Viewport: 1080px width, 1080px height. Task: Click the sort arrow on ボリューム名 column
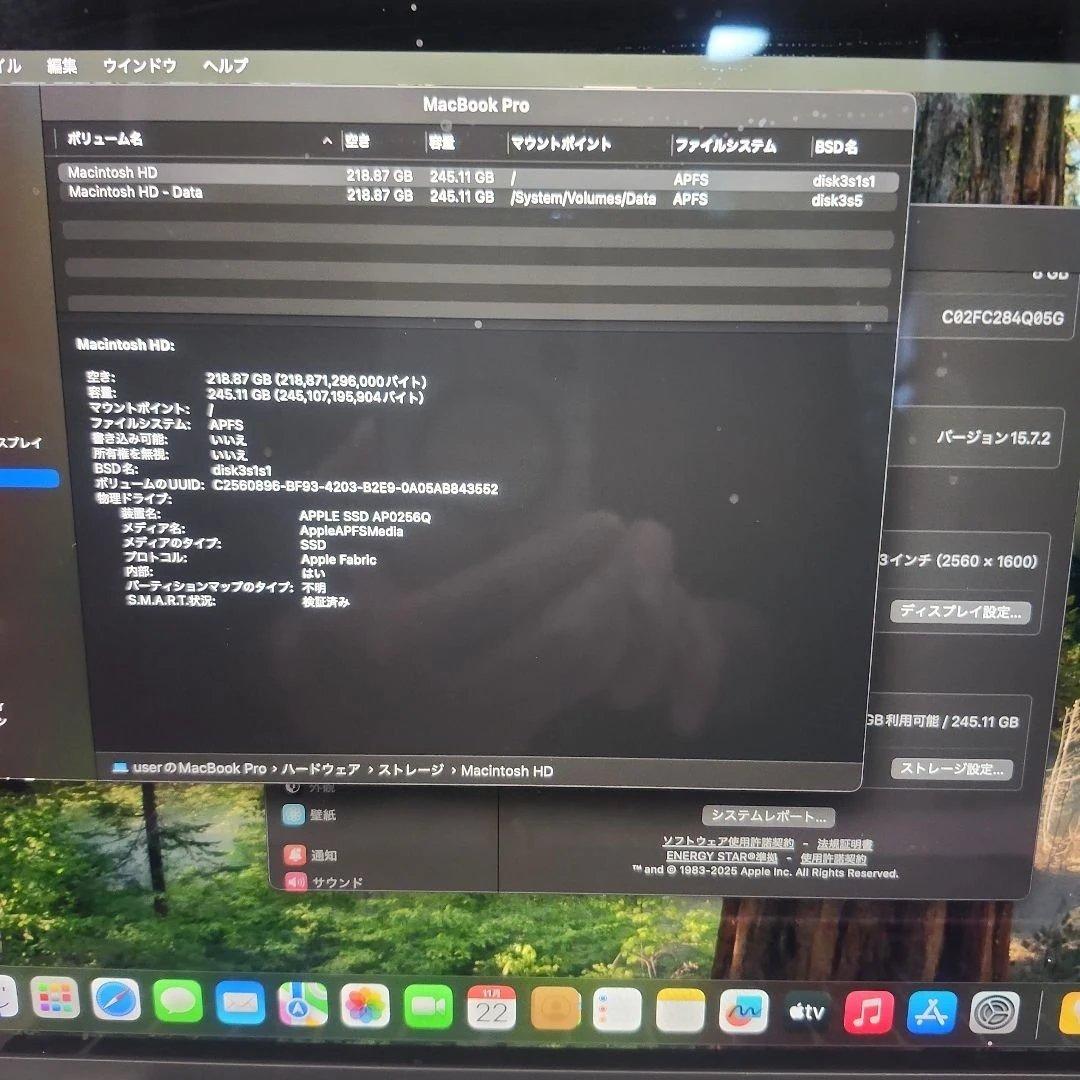[326, 141]
